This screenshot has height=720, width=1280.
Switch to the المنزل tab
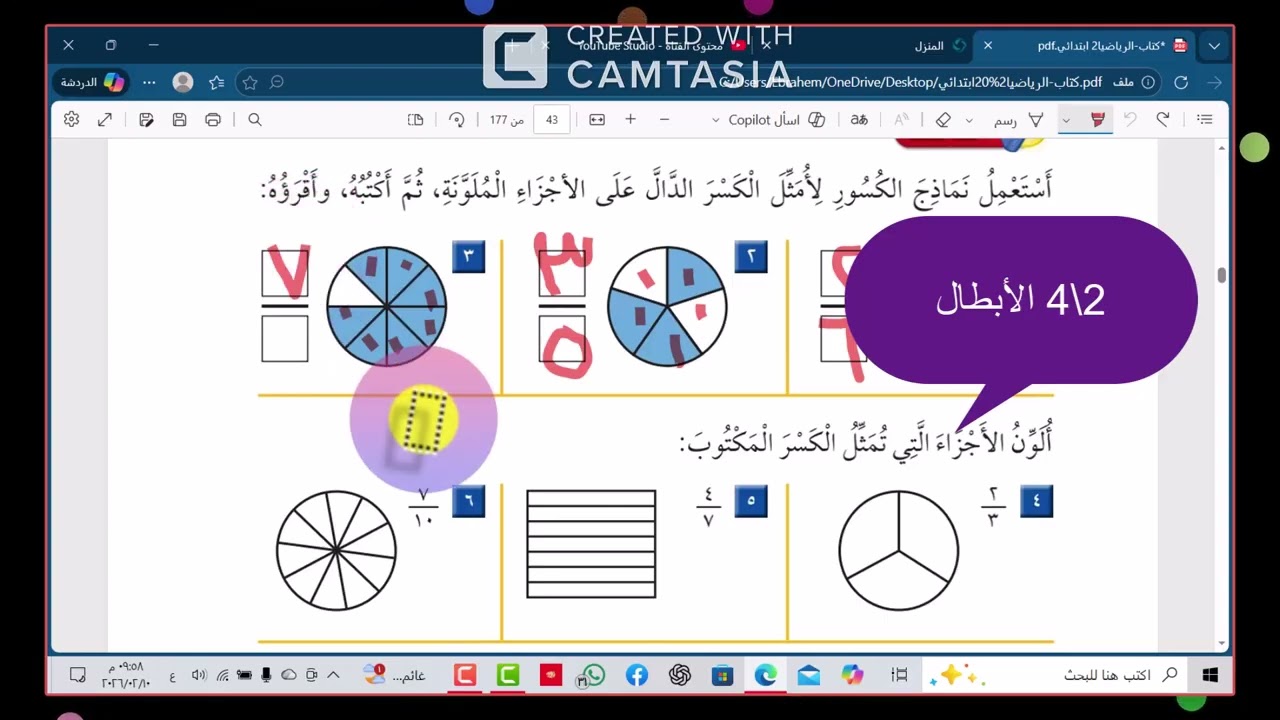coord(941,46)
